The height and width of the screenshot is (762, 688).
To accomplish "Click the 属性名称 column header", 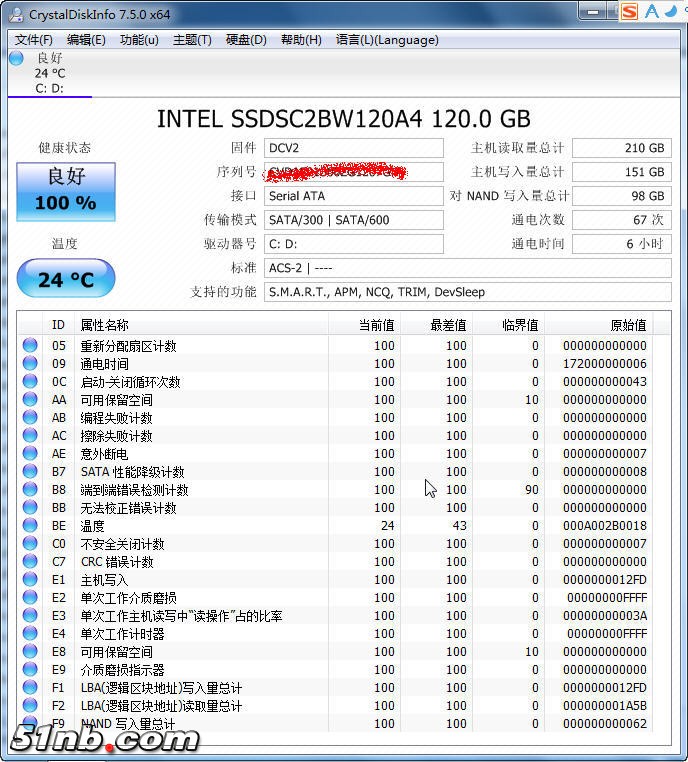I will (x=105, y=325).
